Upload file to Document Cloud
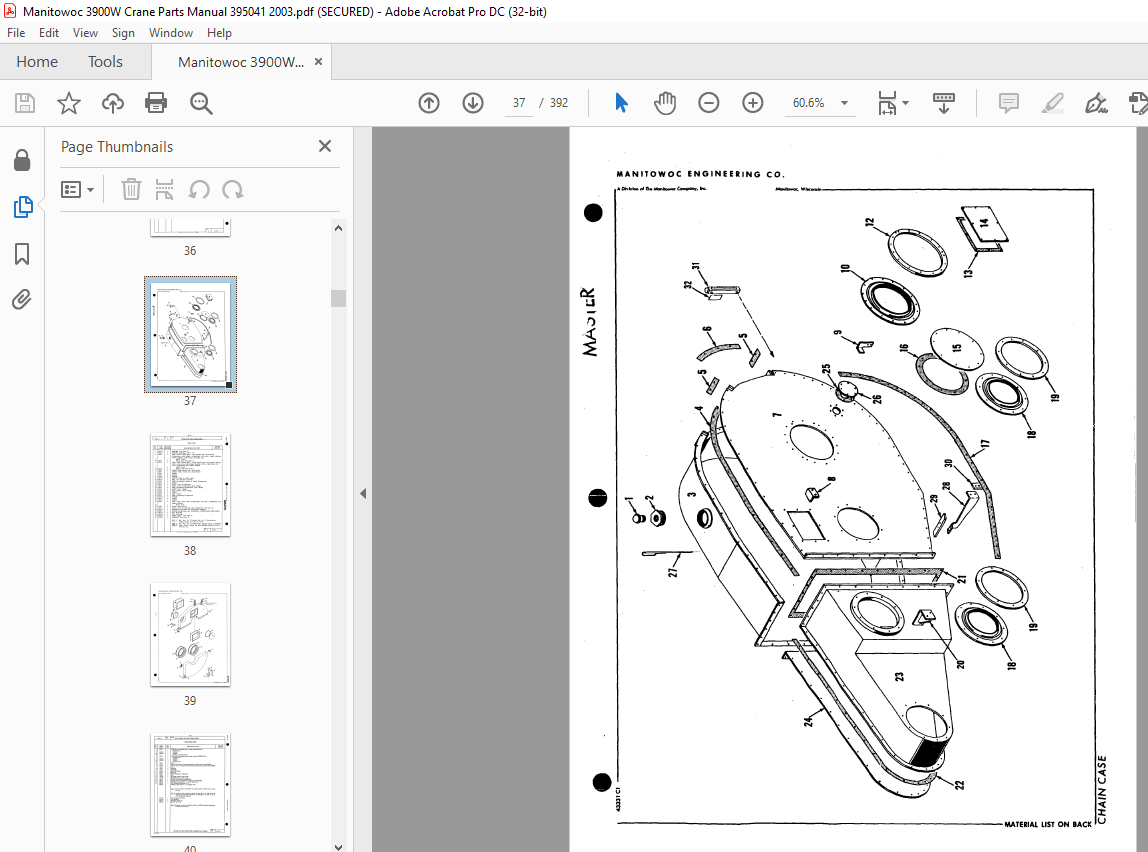The width and height of the screenshot is (1148, 852). 113,103
